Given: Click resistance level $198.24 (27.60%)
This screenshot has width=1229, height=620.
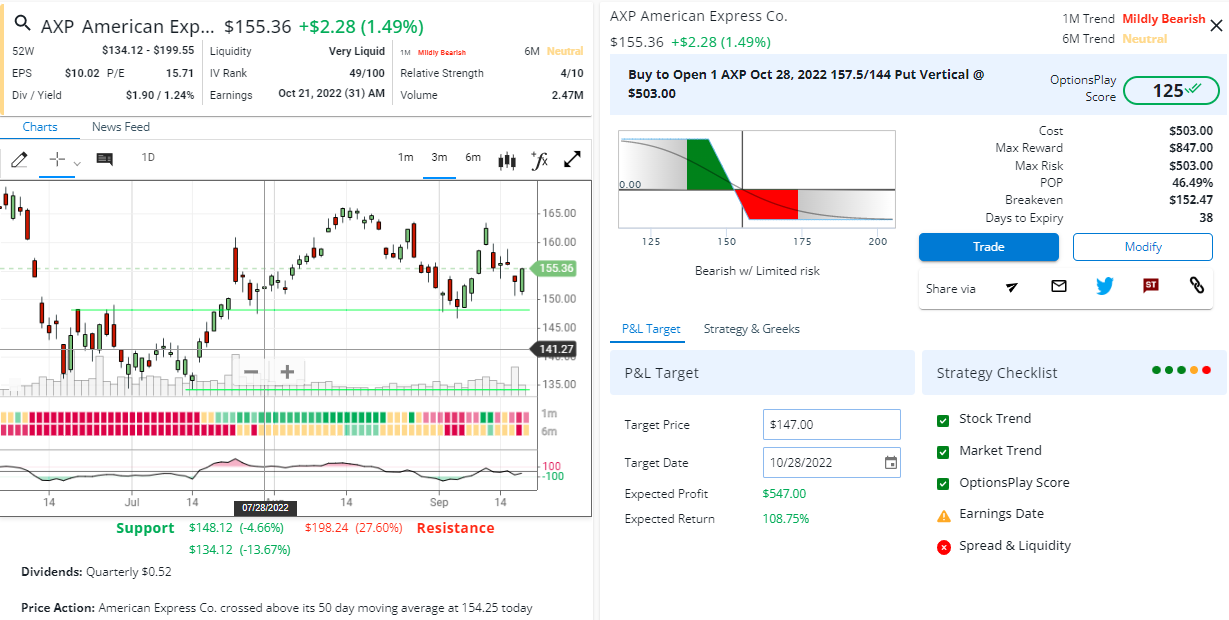Looking at the screenshot, I should pyautogui.click(x=353, y=528).
